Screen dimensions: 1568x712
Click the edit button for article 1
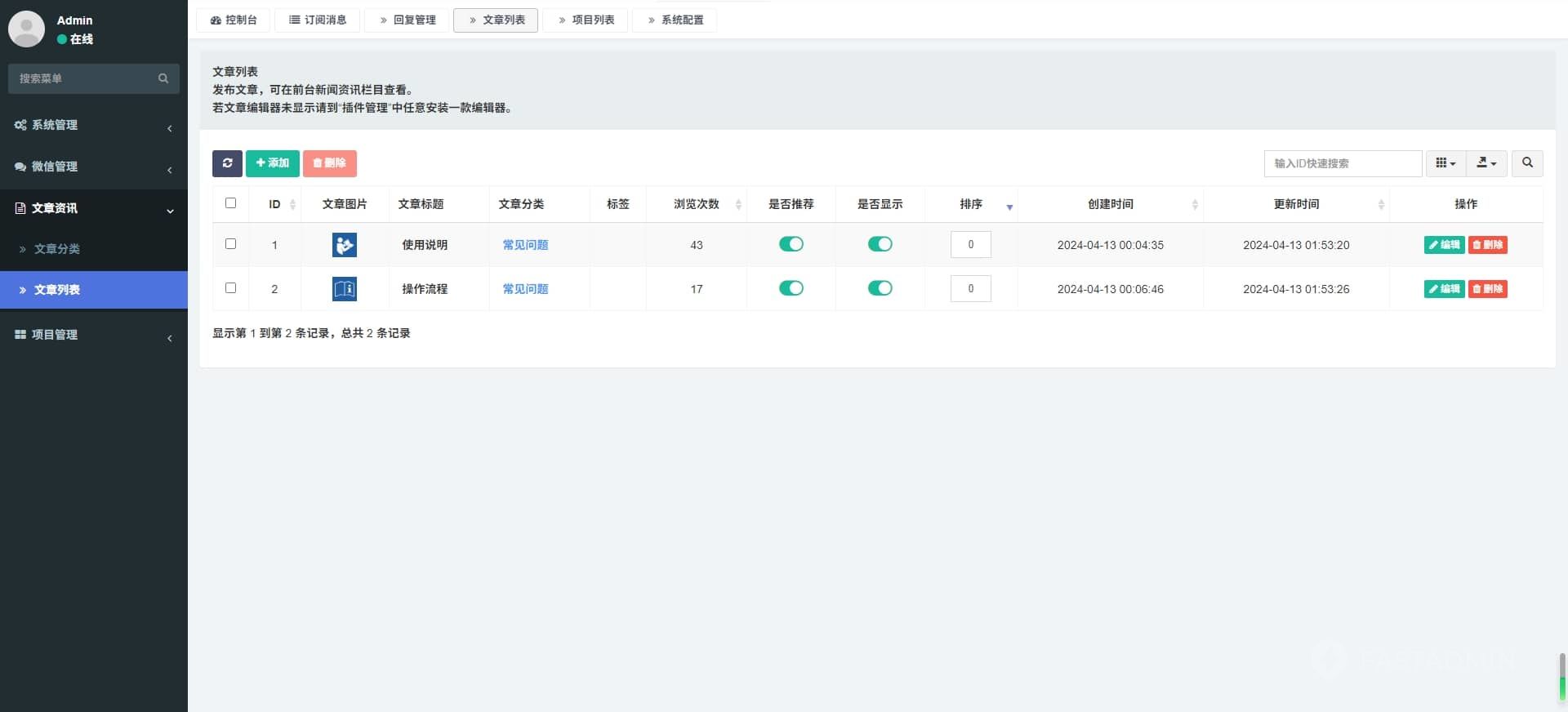pyautogui.click(x=1443, y=245)
